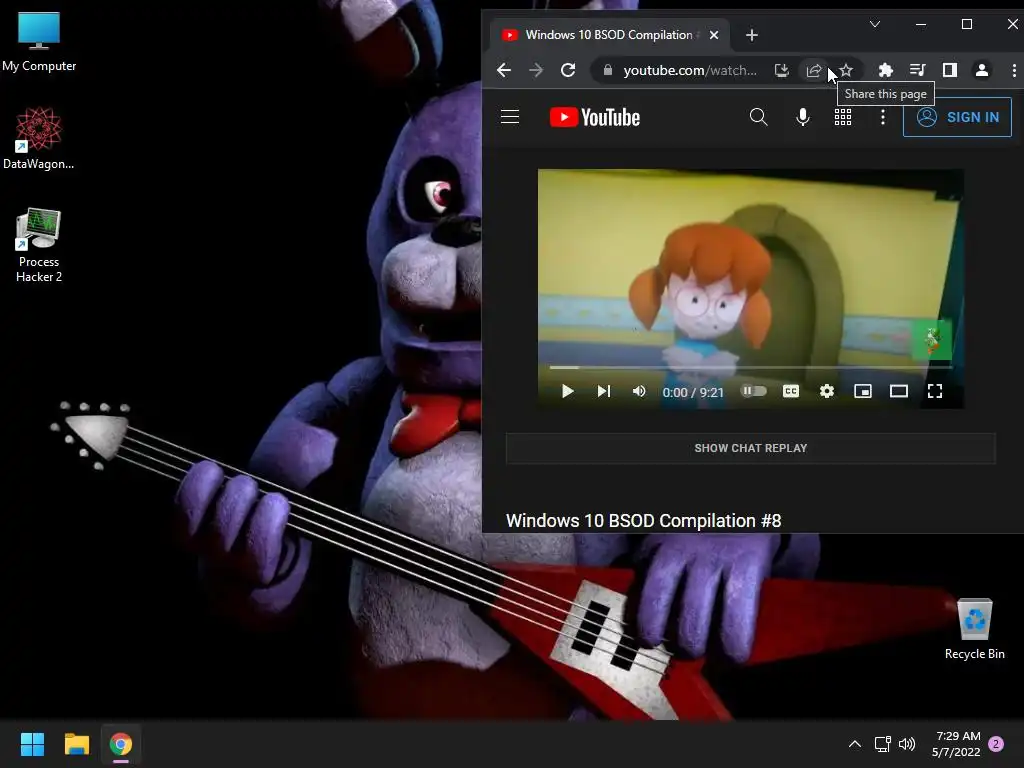Go back in Chrome
Image resolution: width=1024 pixels, height=768 pixels.
[504, 70]
